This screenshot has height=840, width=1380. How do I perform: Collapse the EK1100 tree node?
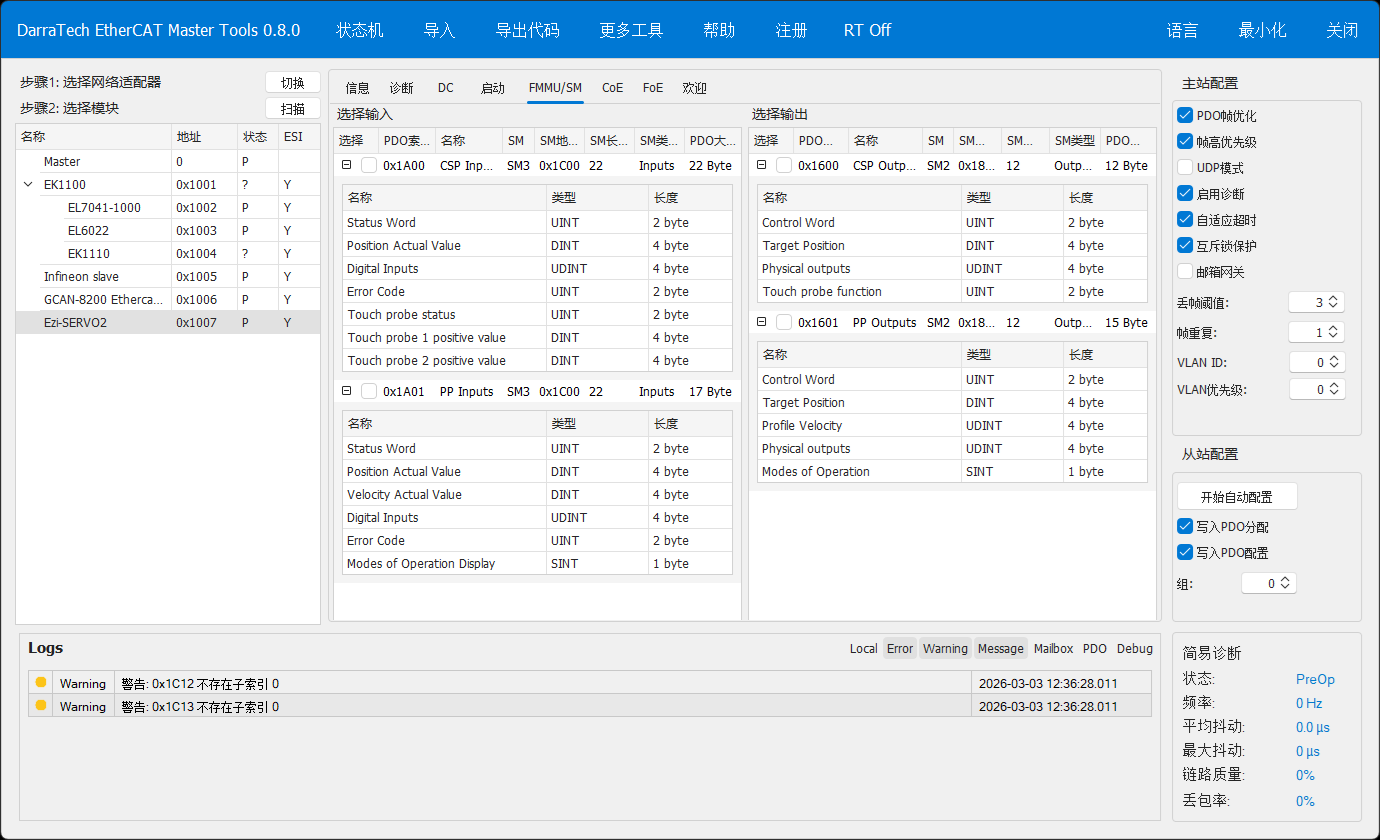pos(27,185)
